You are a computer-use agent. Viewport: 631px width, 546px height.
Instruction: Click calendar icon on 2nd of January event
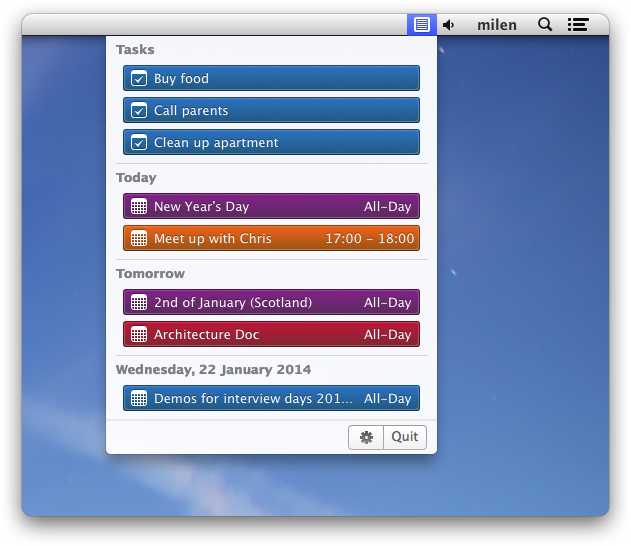click(x=139, y=302)
